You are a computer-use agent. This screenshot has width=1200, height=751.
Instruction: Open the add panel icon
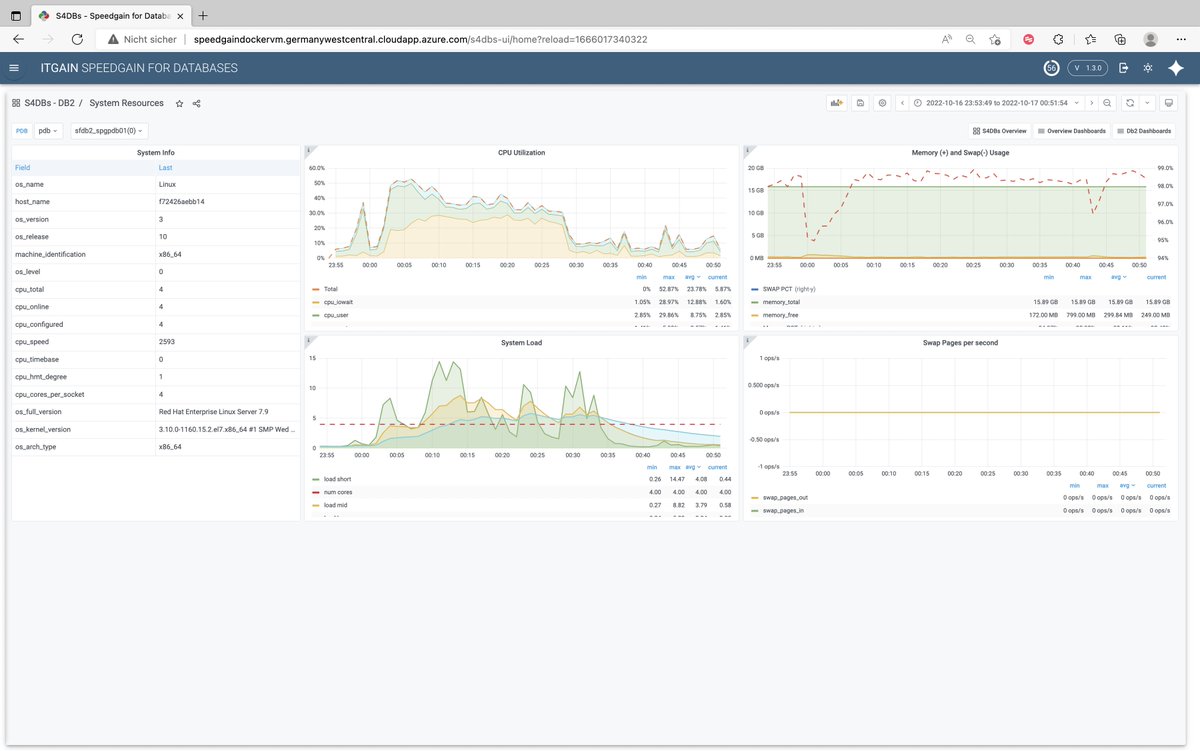pyautogui.click(x=838, y=102)
